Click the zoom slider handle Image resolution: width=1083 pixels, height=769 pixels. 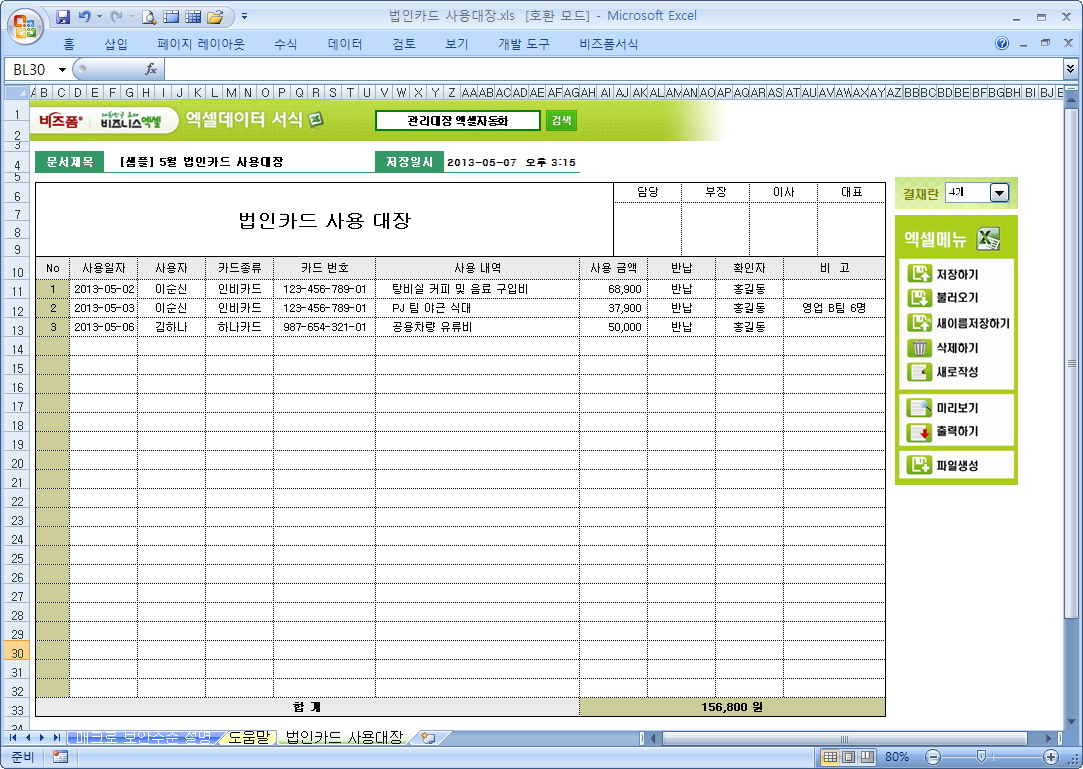[x=981, y=757]
